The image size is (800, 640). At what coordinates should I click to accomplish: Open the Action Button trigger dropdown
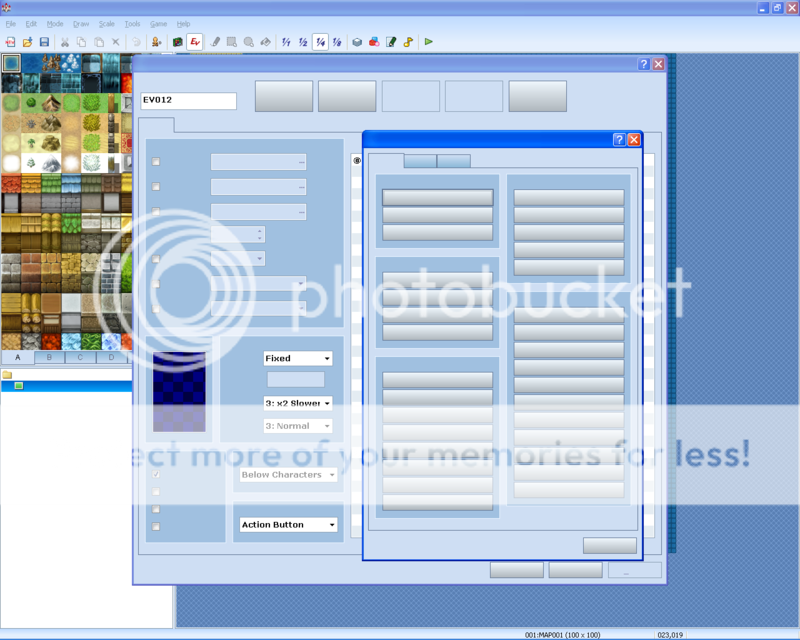click(289, 524)
